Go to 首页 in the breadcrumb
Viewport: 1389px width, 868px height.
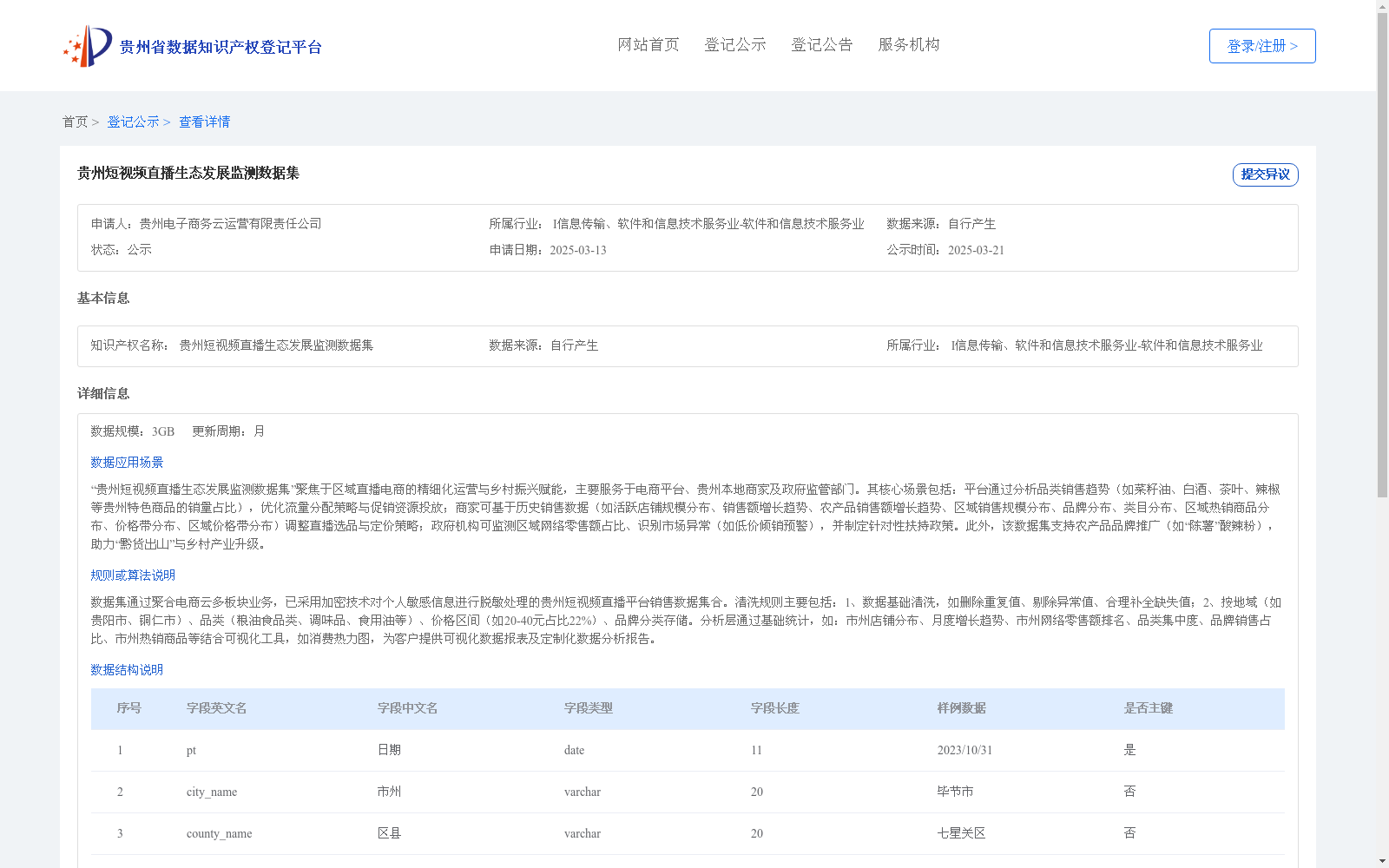pos(75,122)
